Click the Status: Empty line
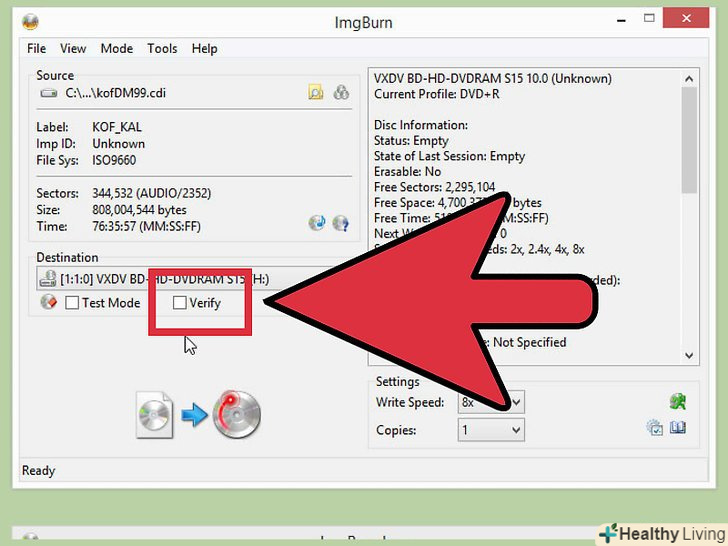Viewport: 728px width, 546px height. click(411, 141)
